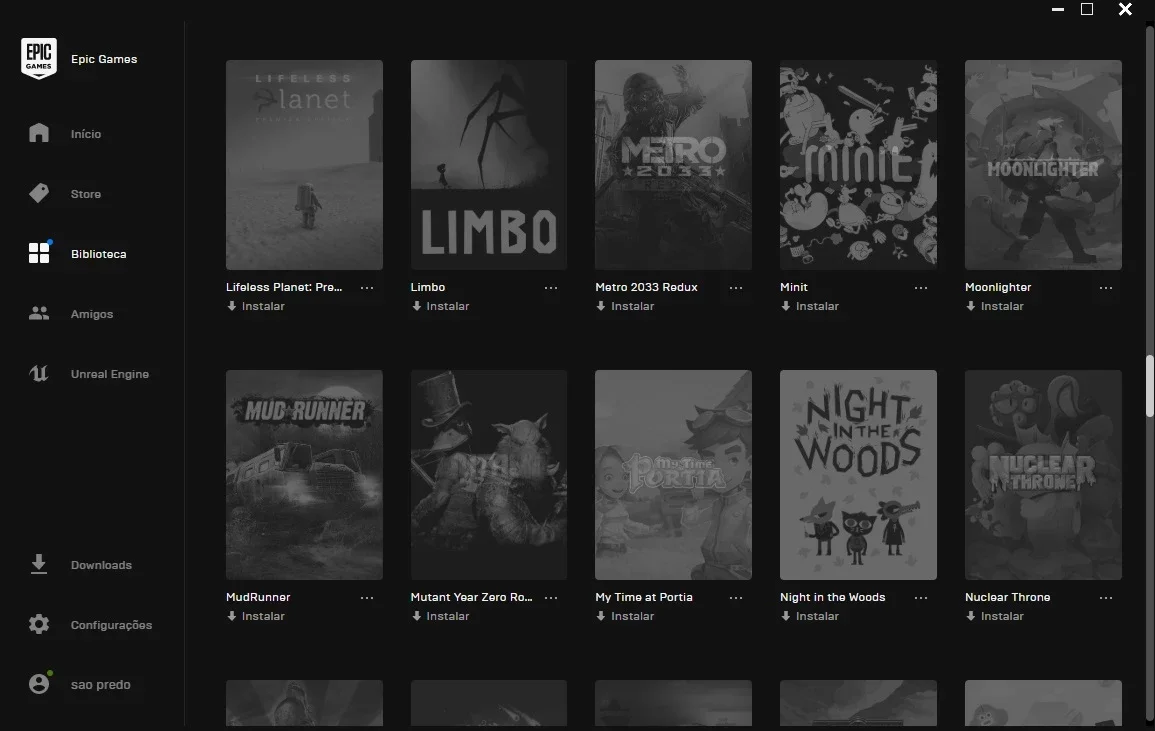This screenshot has height=731, width=1155.
Task: Open three-dot menu for My Time at Portia
Action: click(x=736, y=598)
